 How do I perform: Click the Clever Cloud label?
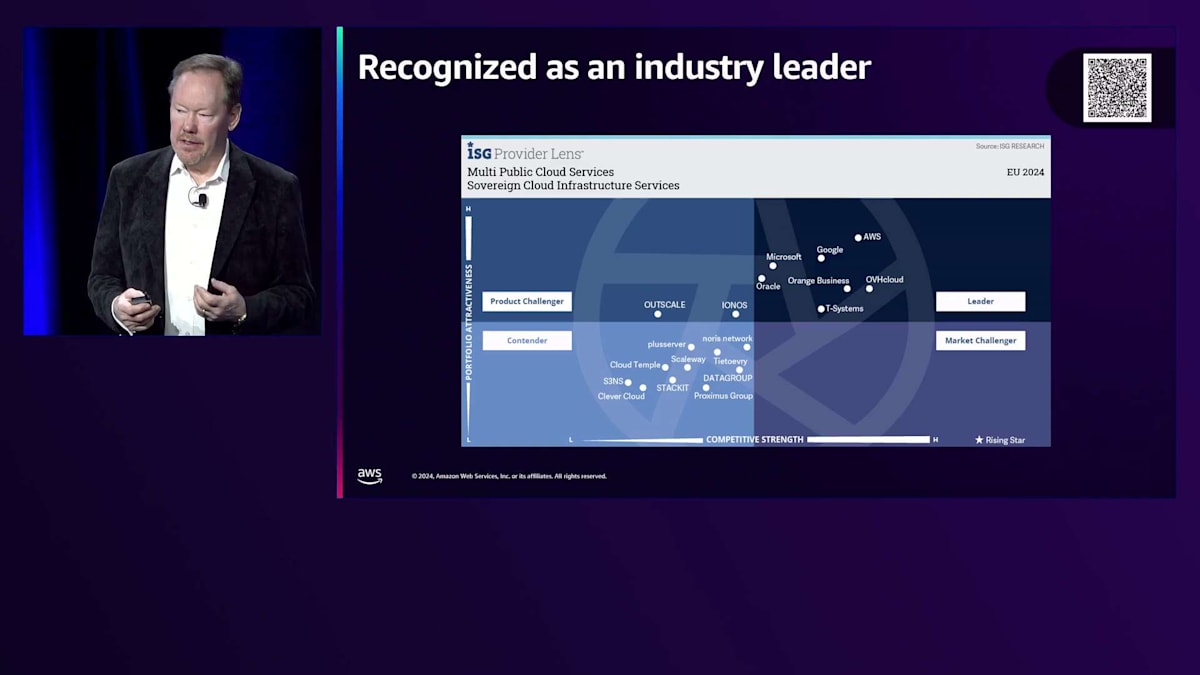click(x=621, y=397)
